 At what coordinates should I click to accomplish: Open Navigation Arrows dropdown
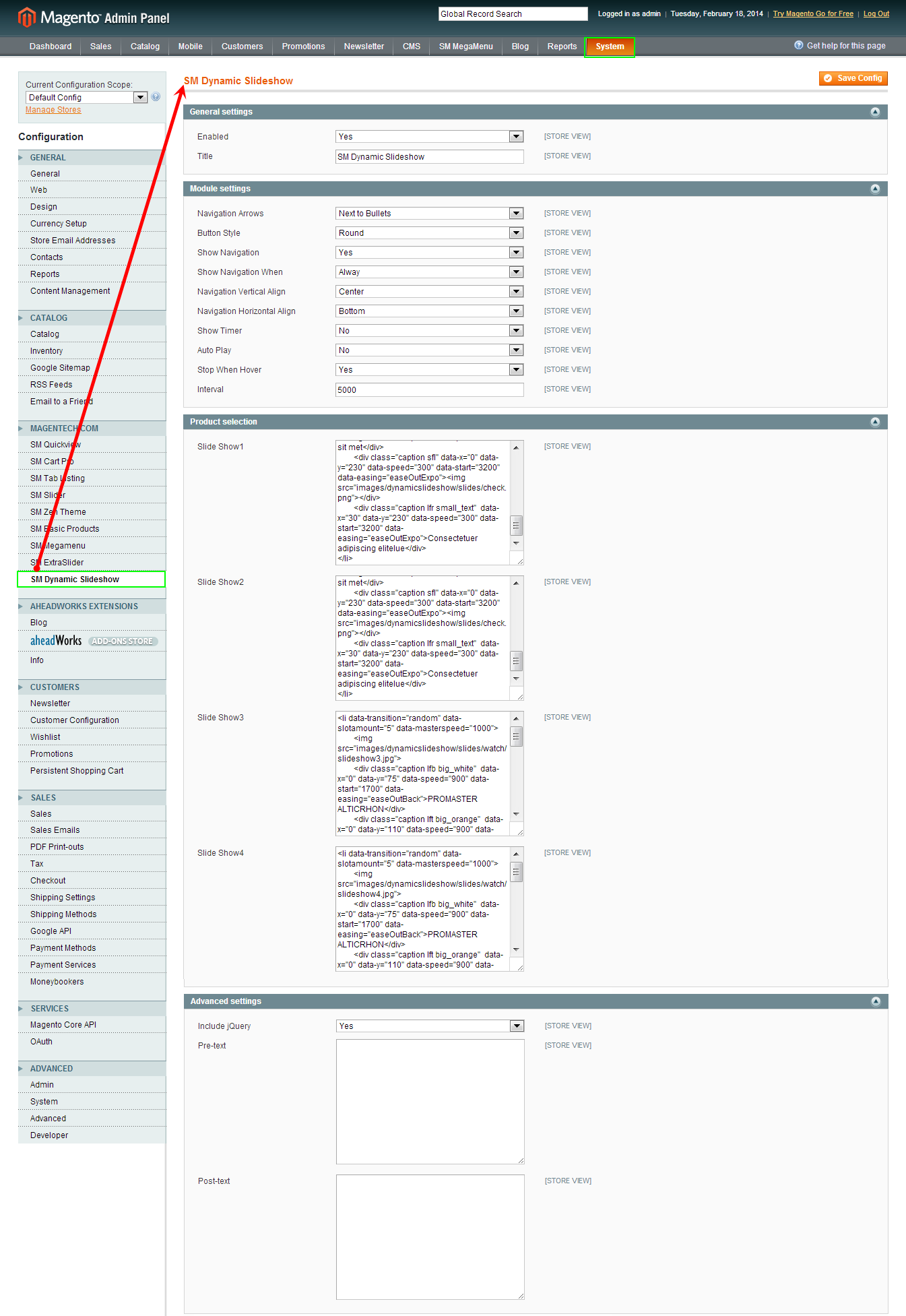point(430,214)
